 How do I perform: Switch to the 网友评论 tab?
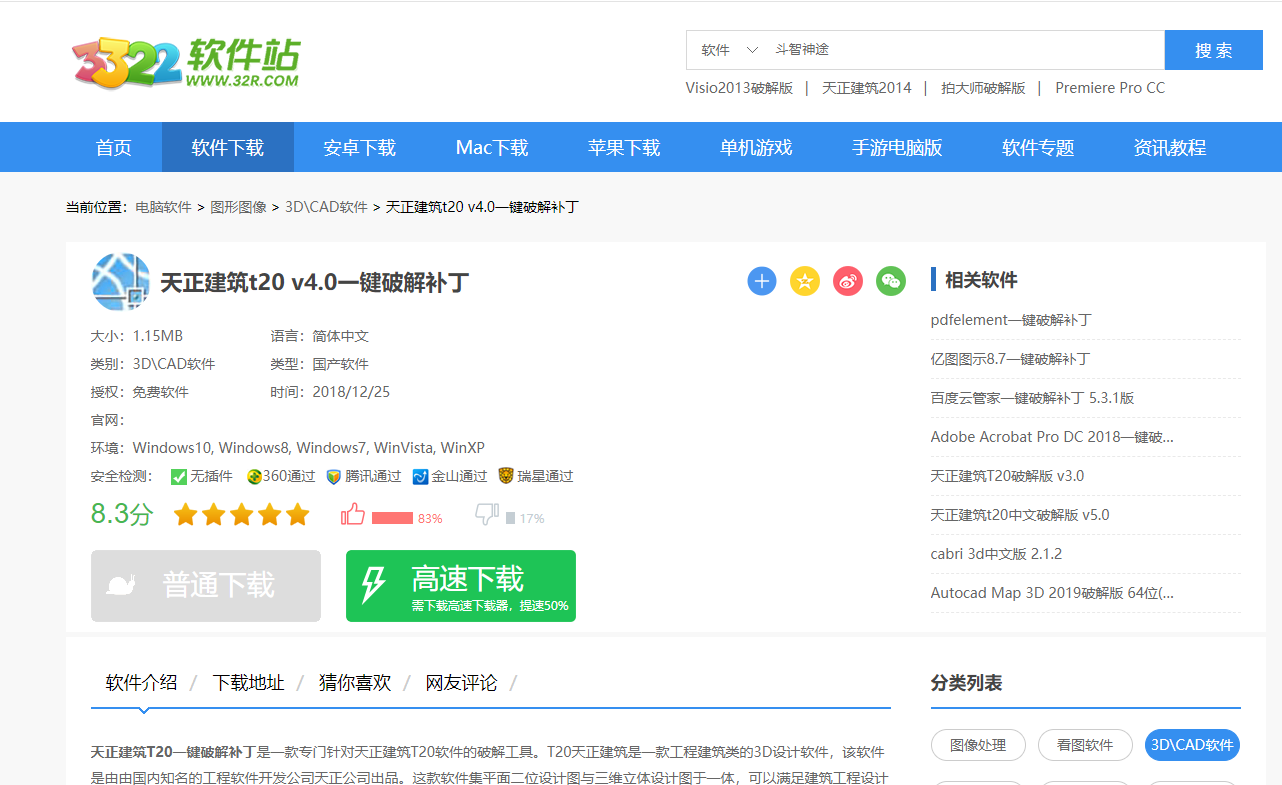pos(461,683)
